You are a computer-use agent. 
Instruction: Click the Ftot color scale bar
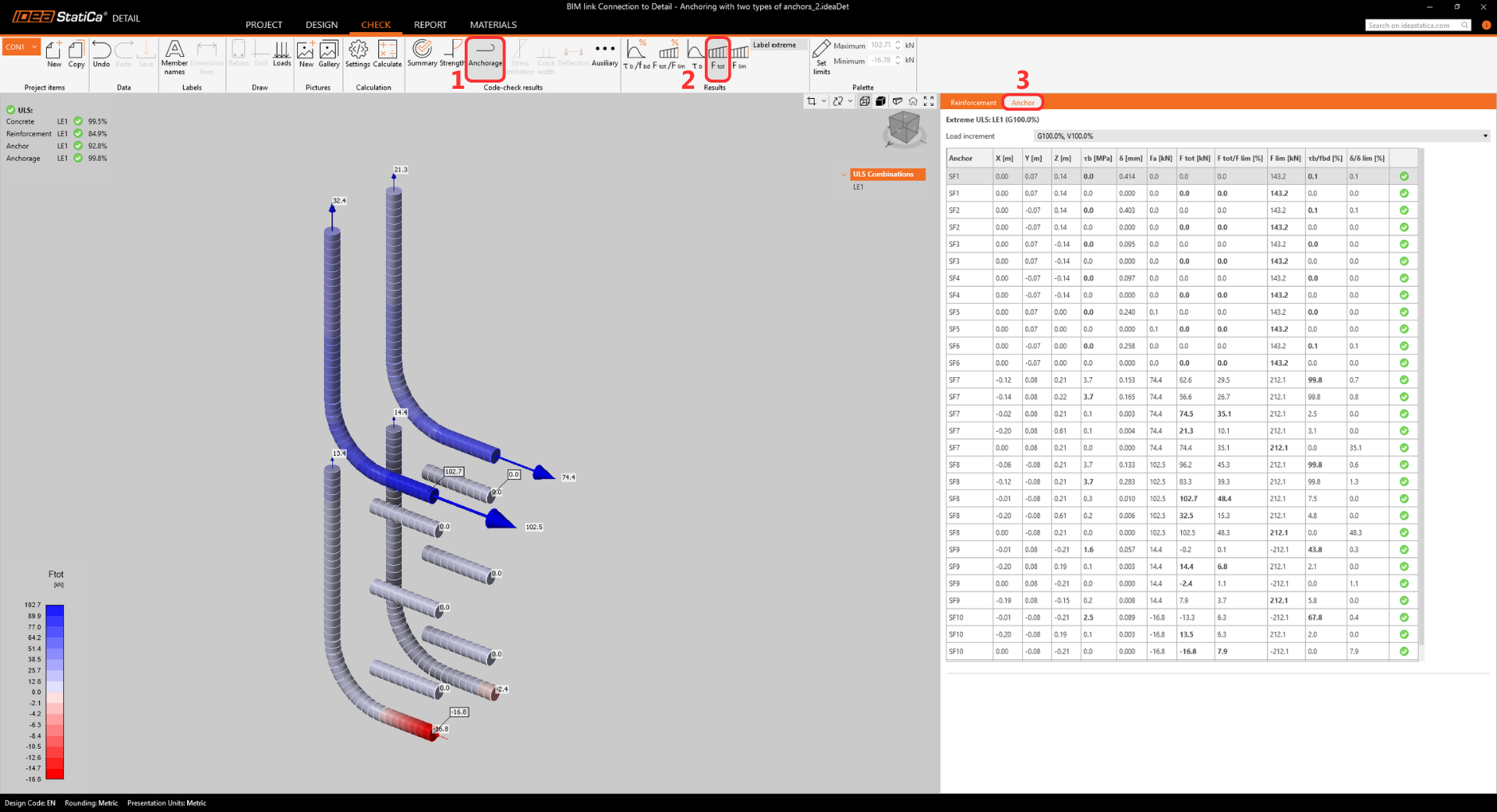pos(55,691)
